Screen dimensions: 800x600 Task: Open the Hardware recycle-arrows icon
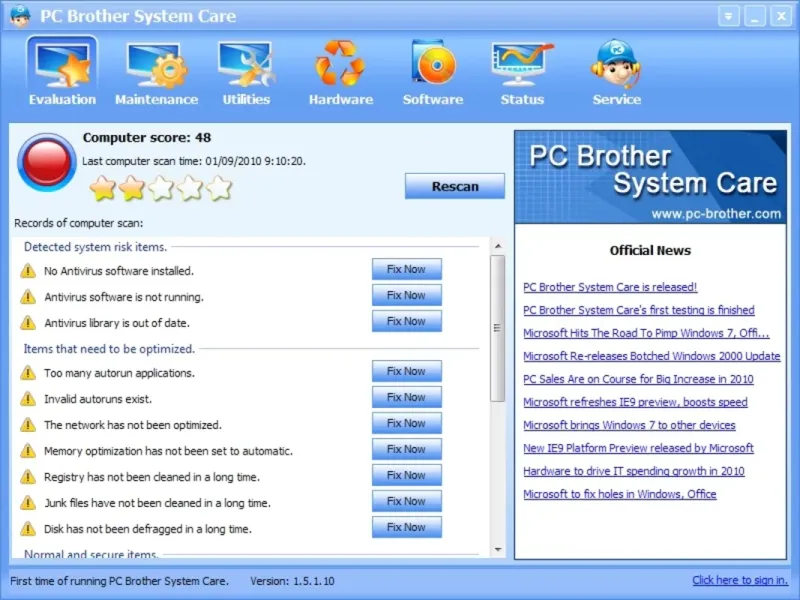tap(340, 63)
